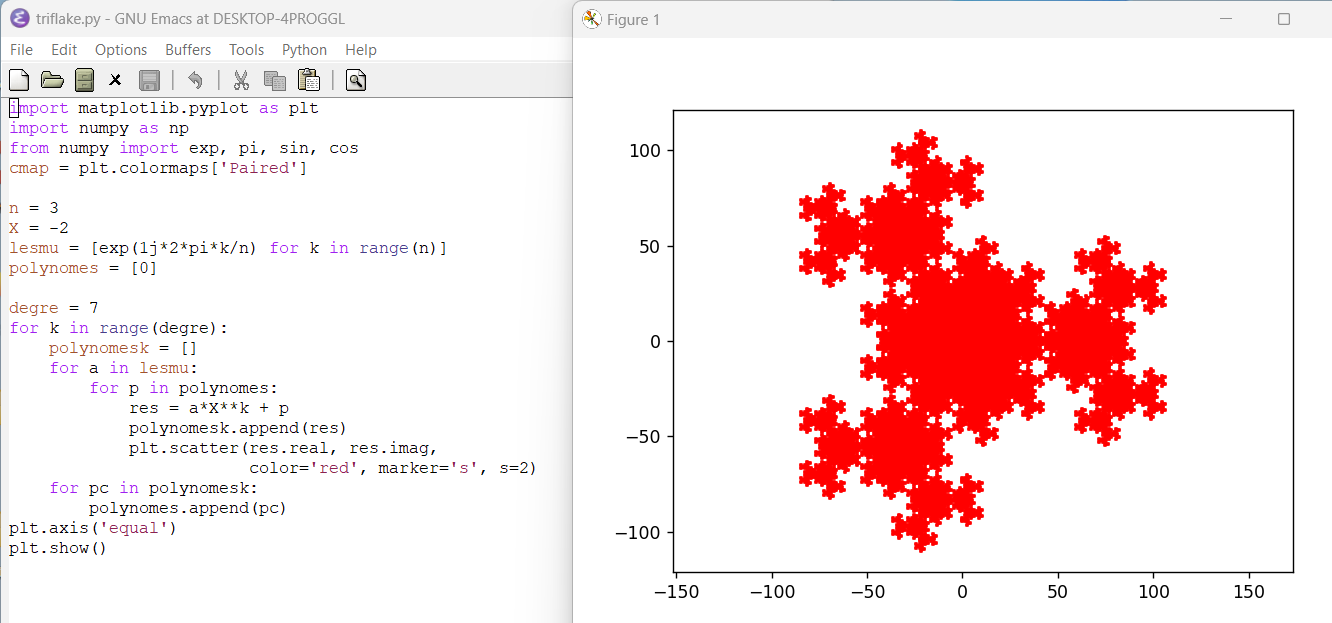This screenshot has width=1332, height=623.
Task: Cut selection using the scissors icon
Action: [241, 80]
